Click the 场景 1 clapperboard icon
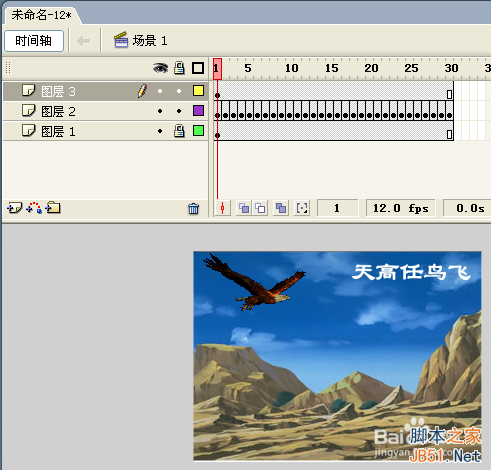Screen dimensions: 491x470 point(121,40)
